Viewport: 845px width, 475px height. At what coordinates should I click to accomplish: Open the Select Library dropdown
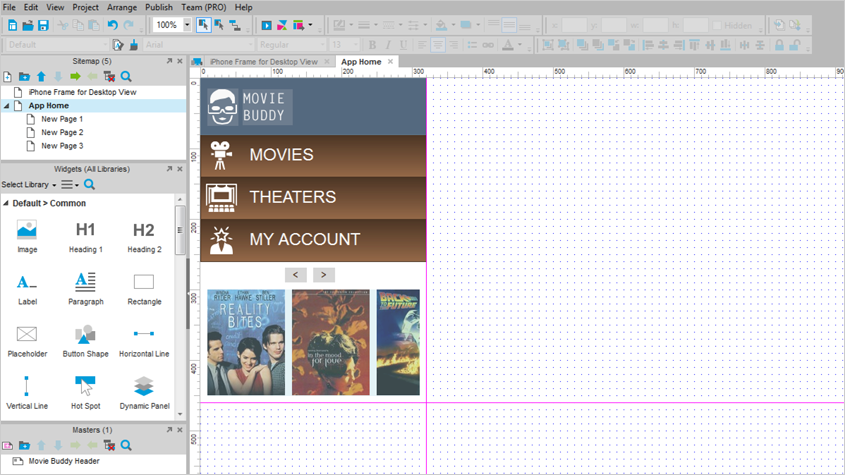pos(28,185)
